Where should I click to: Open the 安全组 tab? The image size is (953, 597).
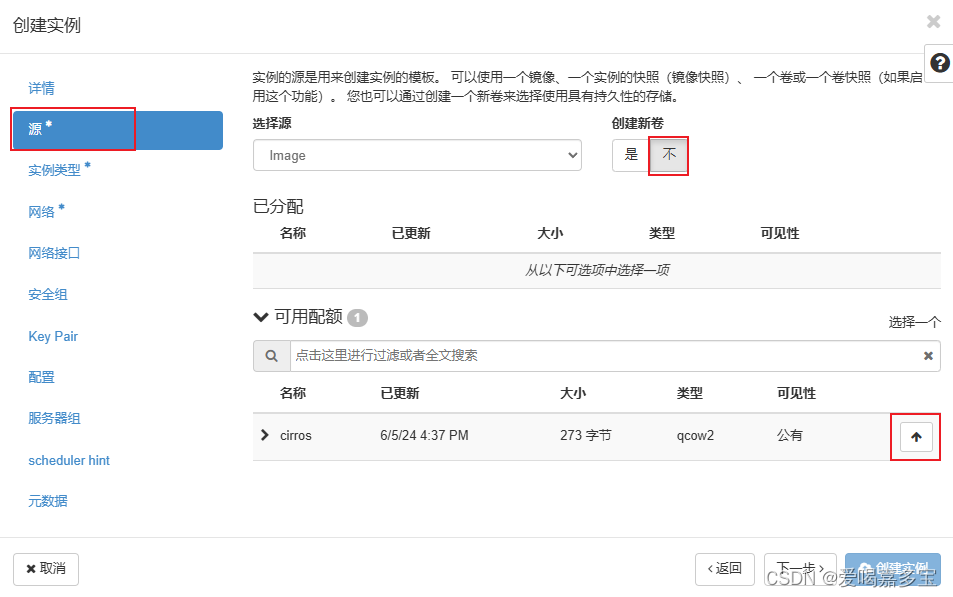[47, 294]
